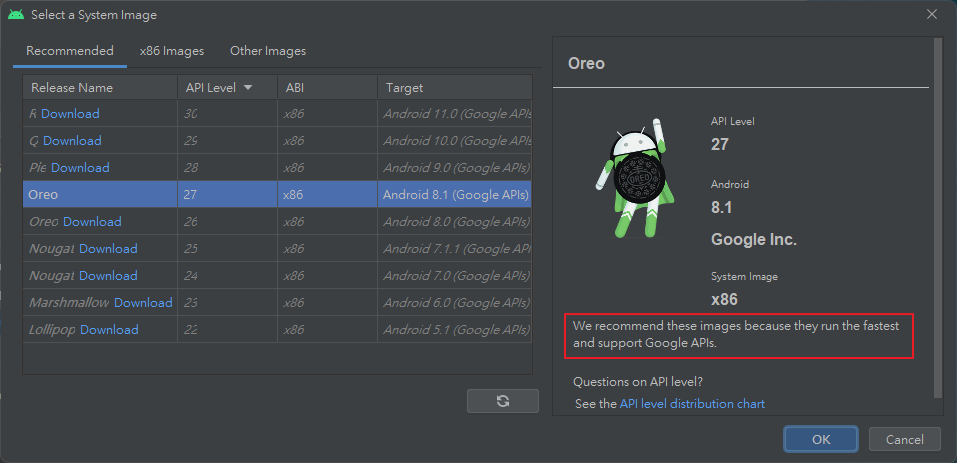Download the Android 10.0 Q image

point(72,140)
